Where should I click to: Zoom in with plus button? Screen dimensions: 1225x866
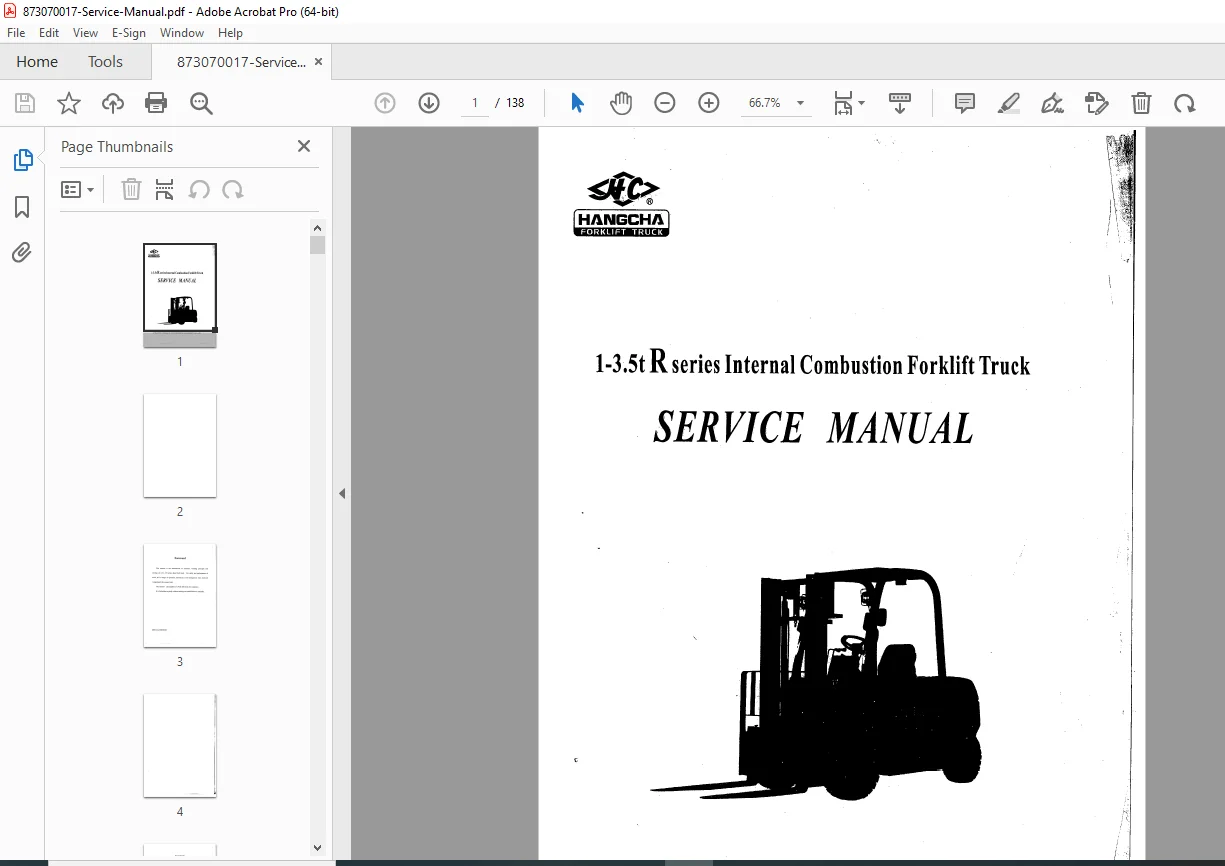[709, 103]
